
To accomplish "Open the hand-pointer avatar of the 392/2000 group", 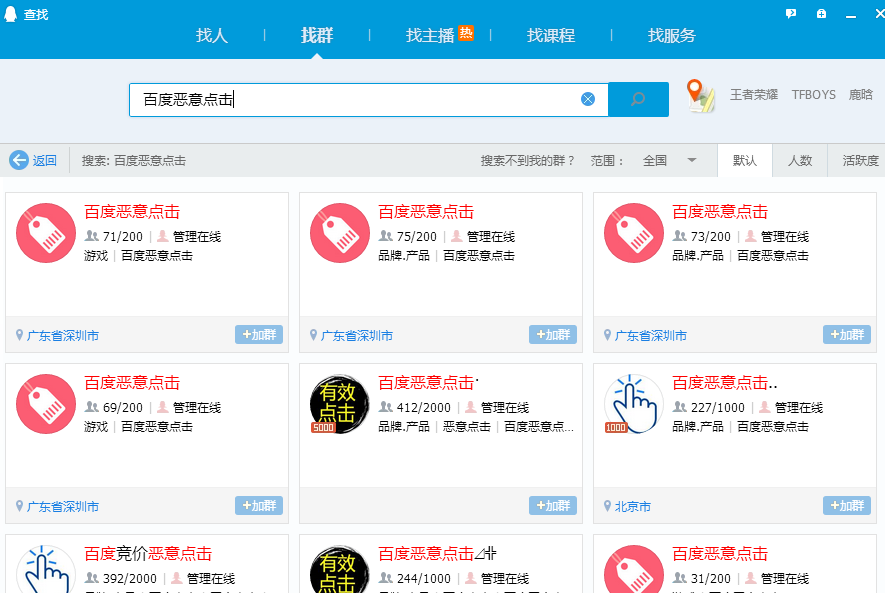I will point(46,569).
